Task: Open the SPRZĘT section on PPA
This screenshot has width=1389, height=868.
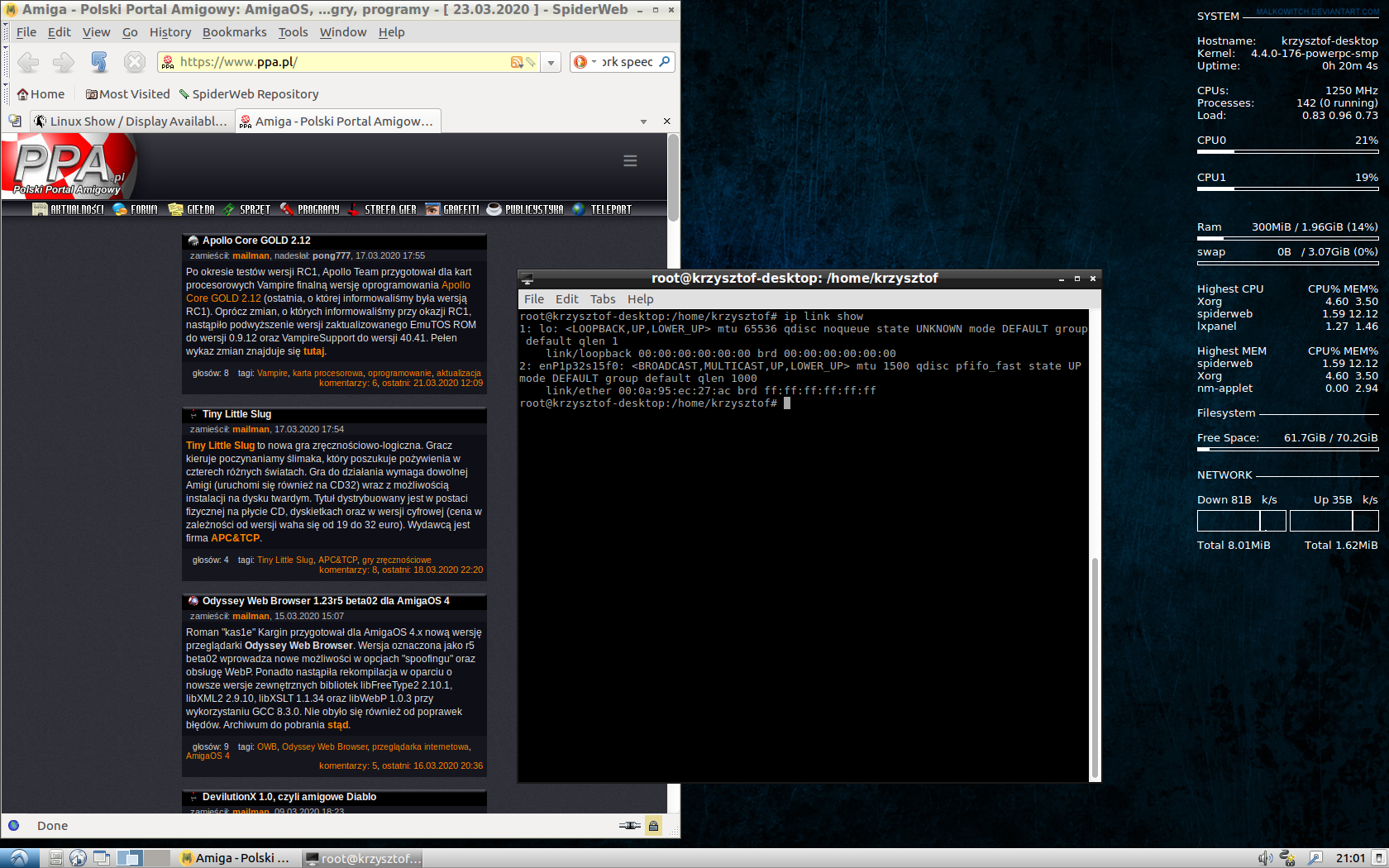Action: 246,210
